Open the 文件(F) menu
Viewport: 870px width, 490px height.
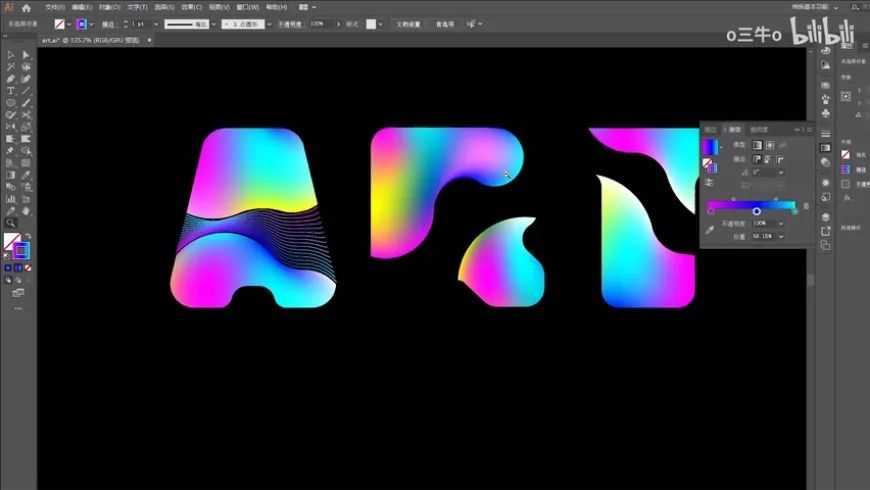pos(54,7)
